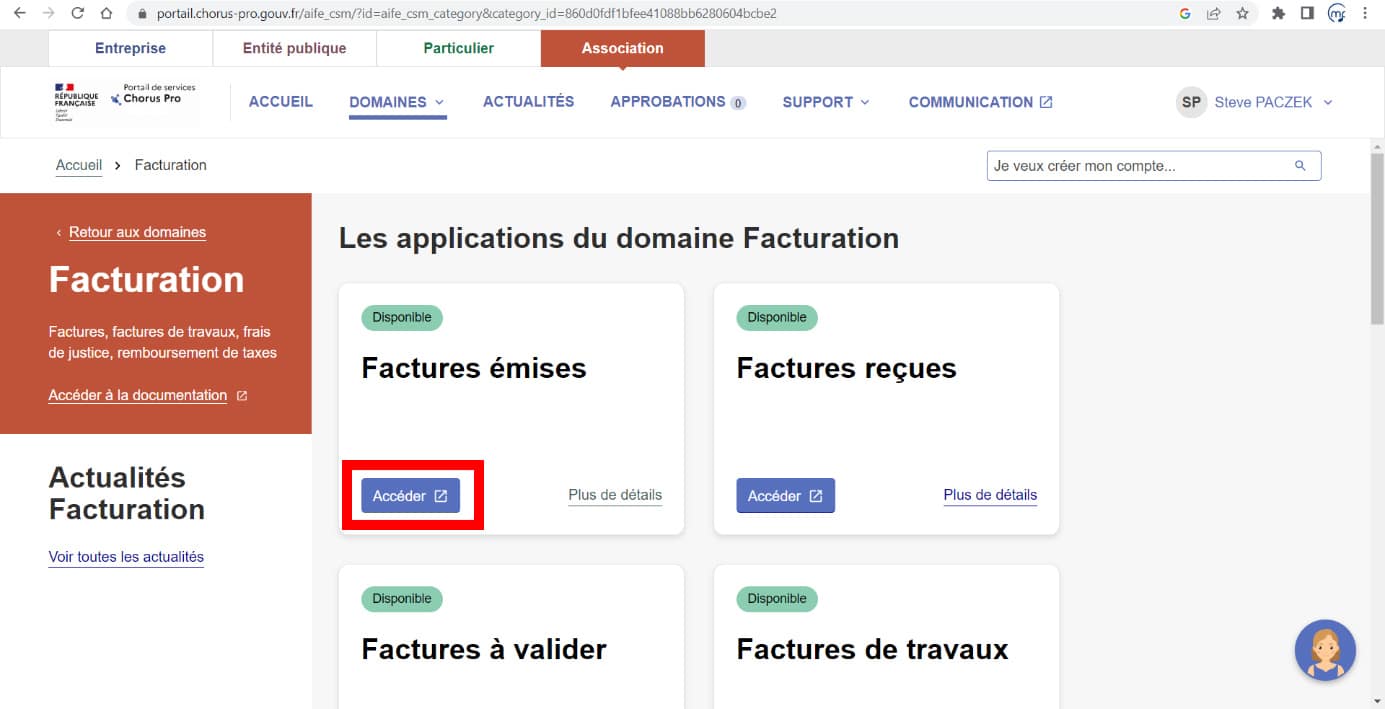
Task: Click the browser reload icon
Action: tap(78, 14)
